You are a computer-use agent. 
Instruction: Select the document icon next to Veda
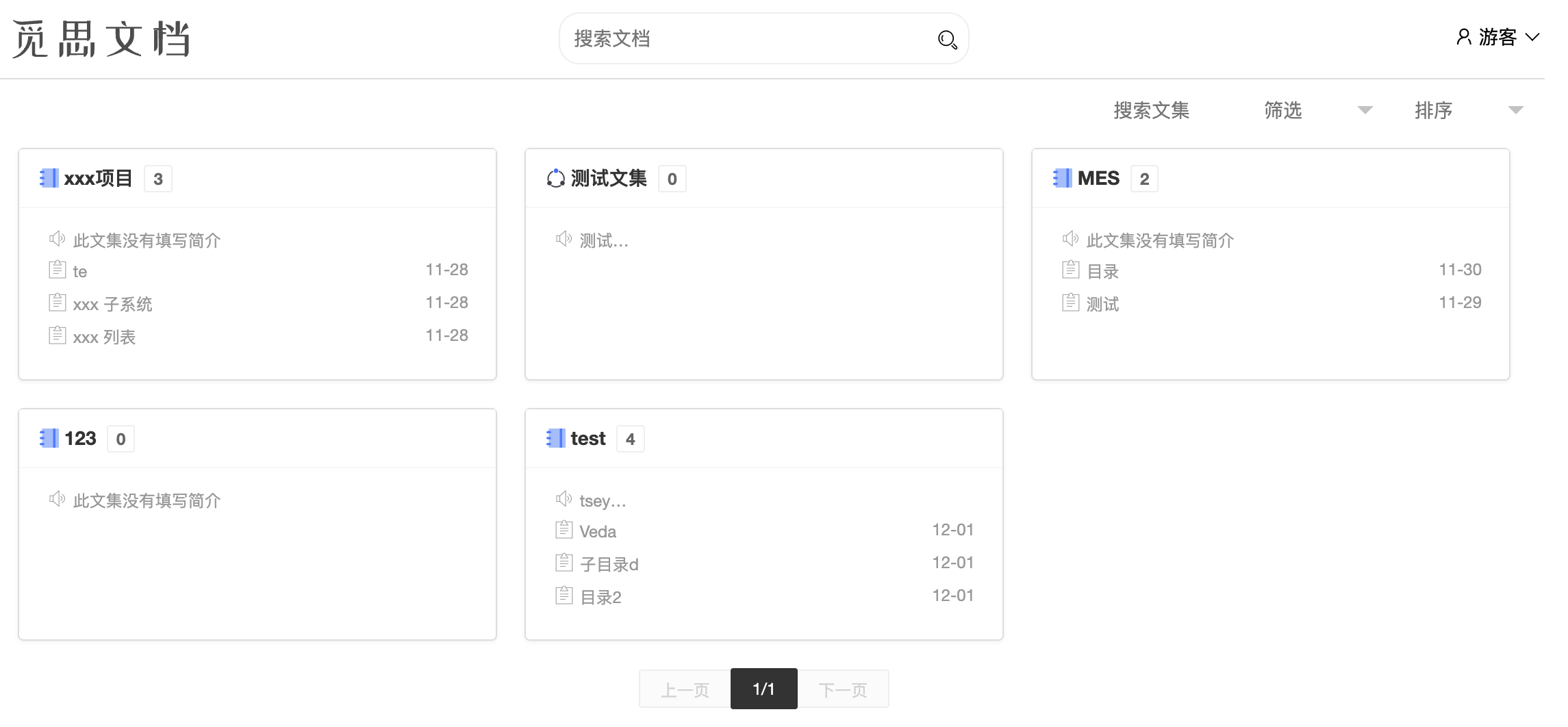point(564,528)
